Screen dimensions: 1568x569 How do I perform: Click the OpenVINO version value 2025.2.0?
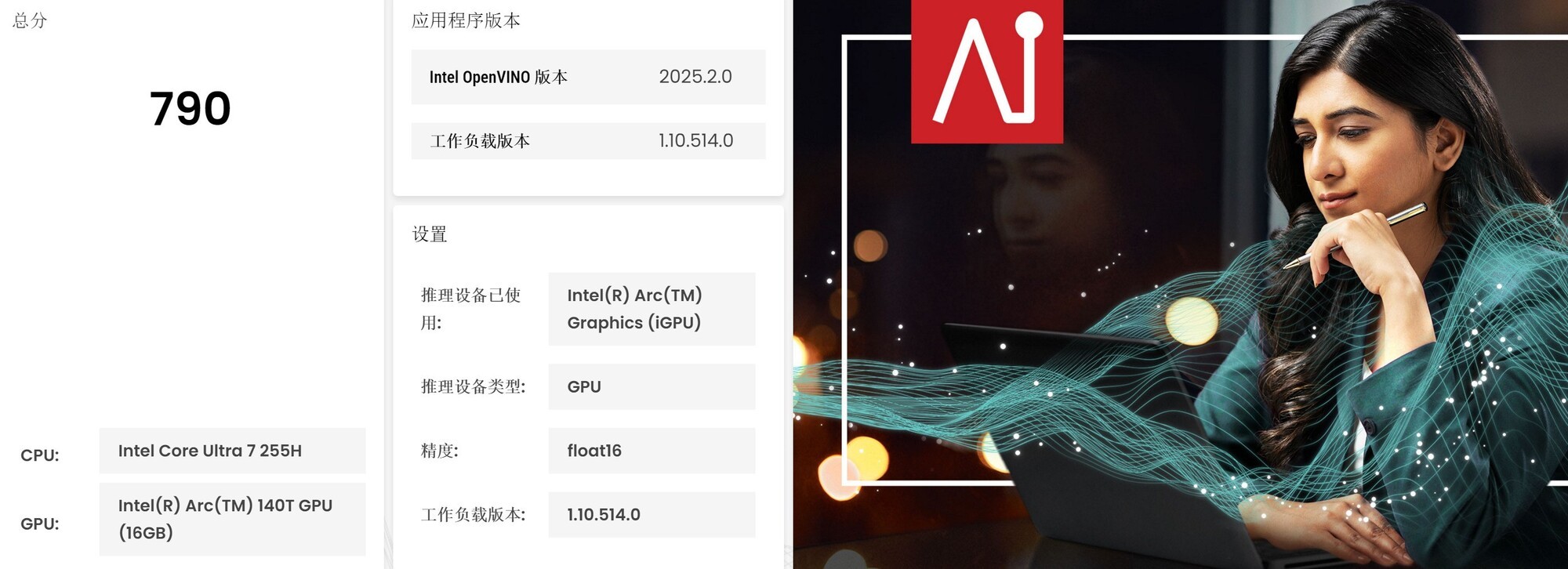tap(695, 77)
